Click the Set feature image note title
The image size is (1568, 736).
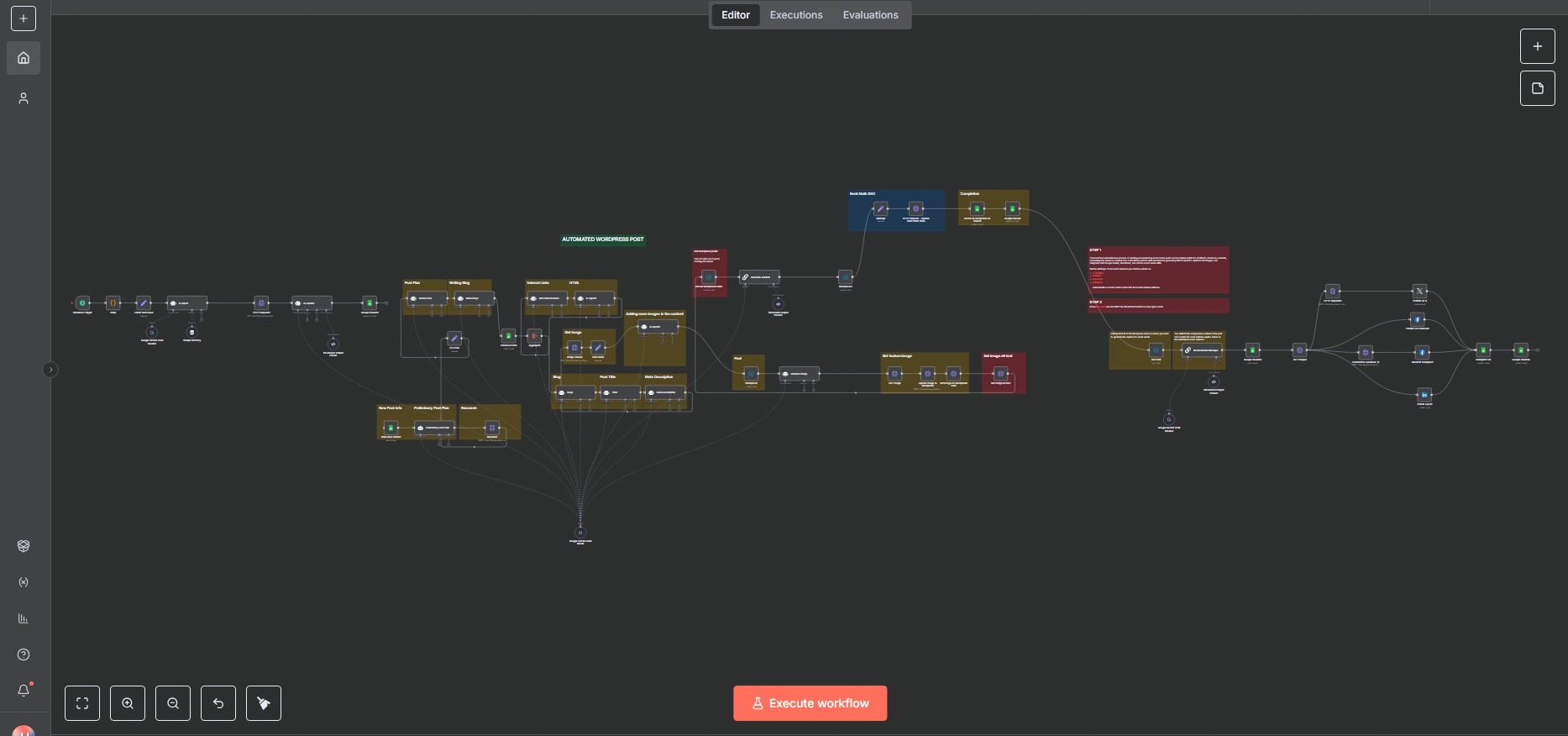point(897,356)
